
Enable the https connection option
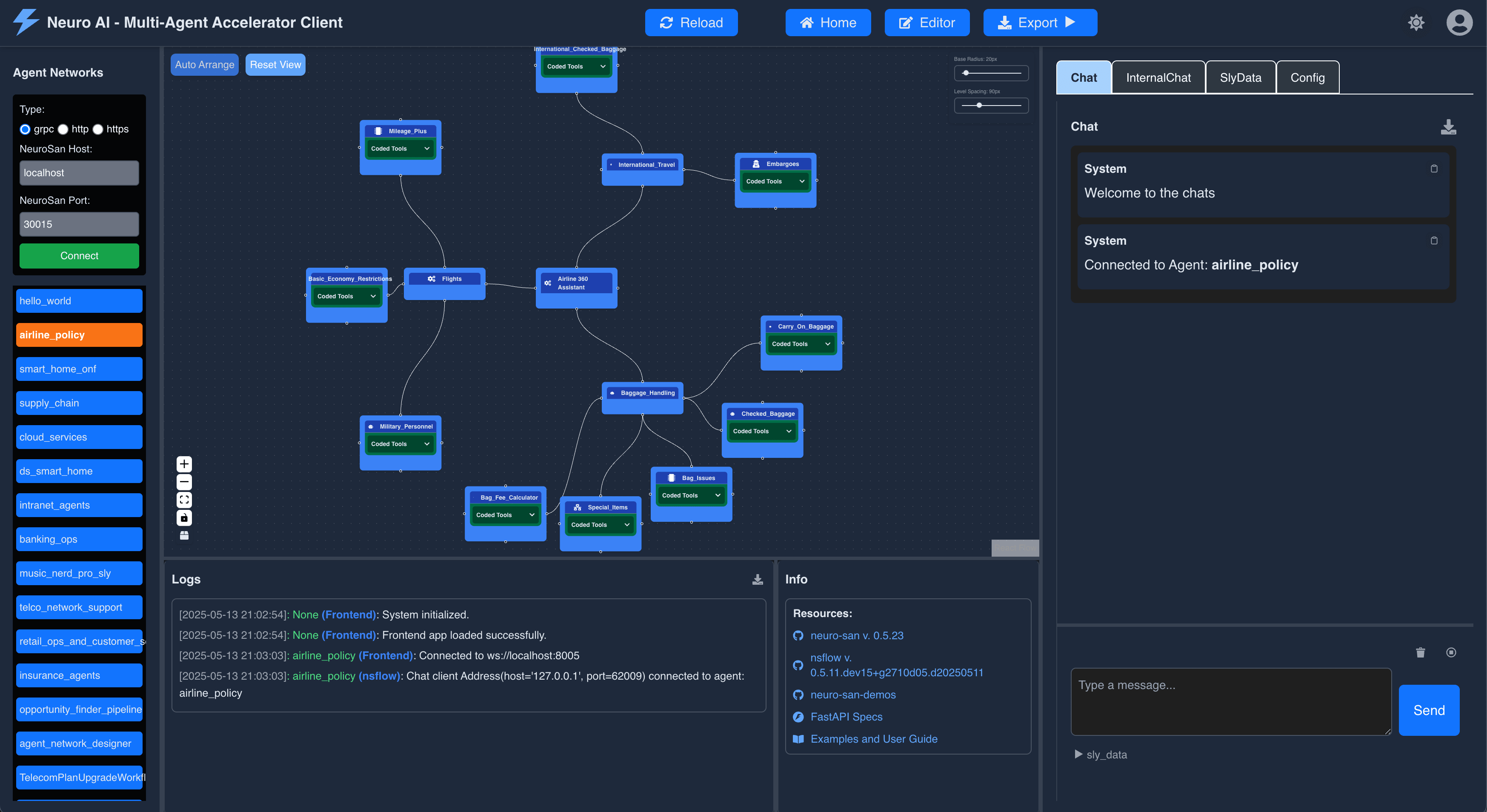97,129
